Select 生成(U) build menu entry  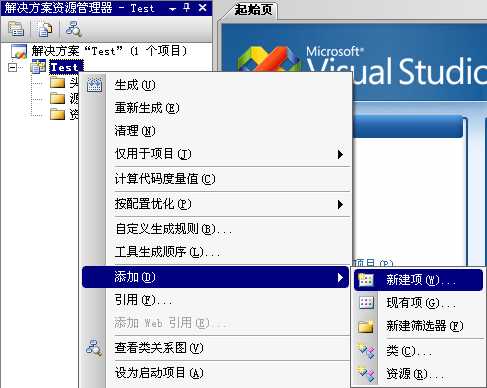215,85
